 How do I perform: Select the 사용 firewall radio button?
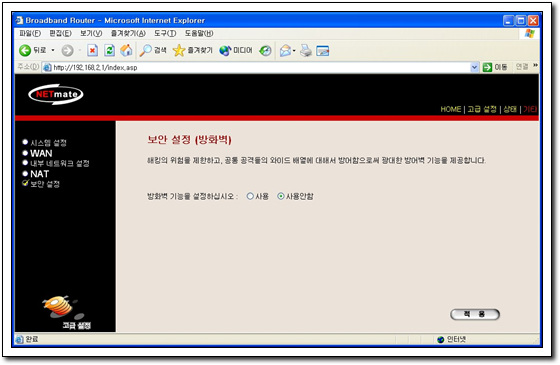250,196
